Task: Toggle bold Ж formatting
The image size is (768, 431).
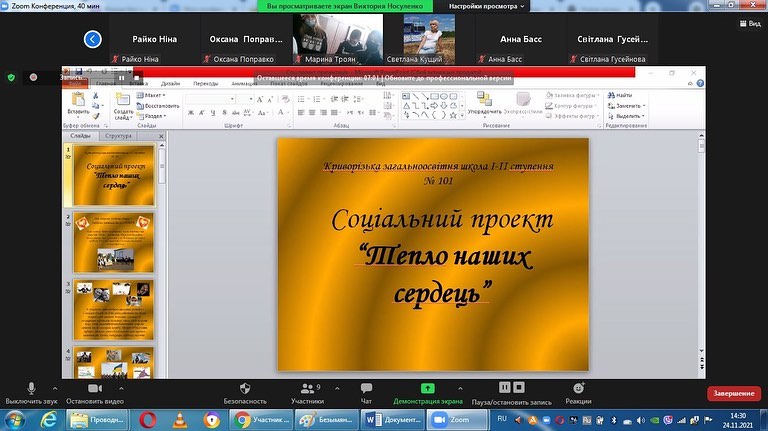Action: [191, 113]
